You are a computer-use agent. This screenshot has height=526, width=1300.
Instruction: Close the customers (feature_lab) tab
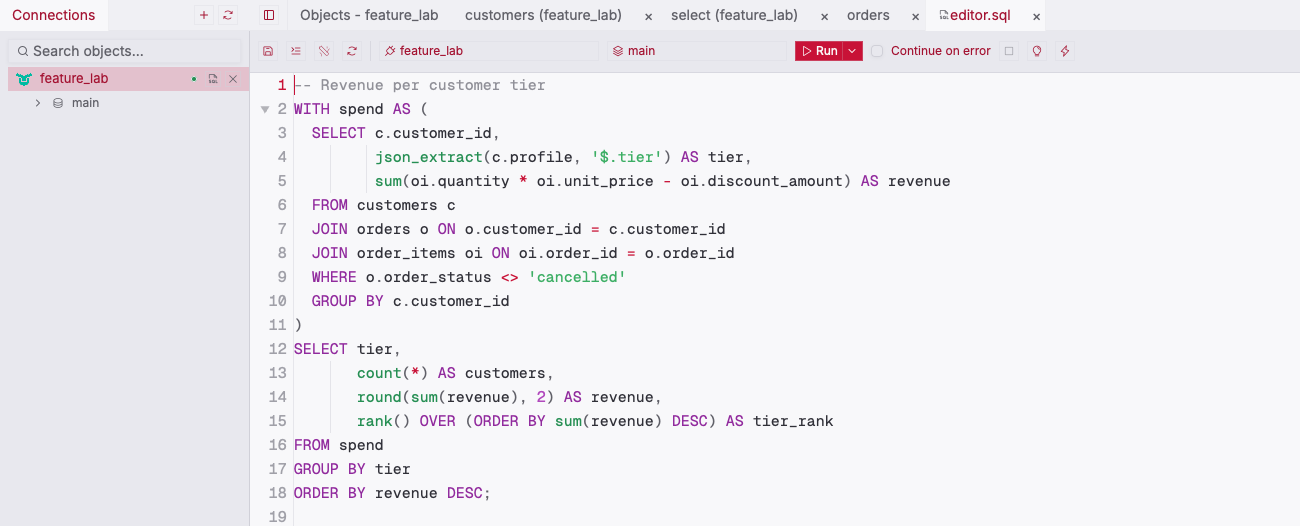coord(648,17)
